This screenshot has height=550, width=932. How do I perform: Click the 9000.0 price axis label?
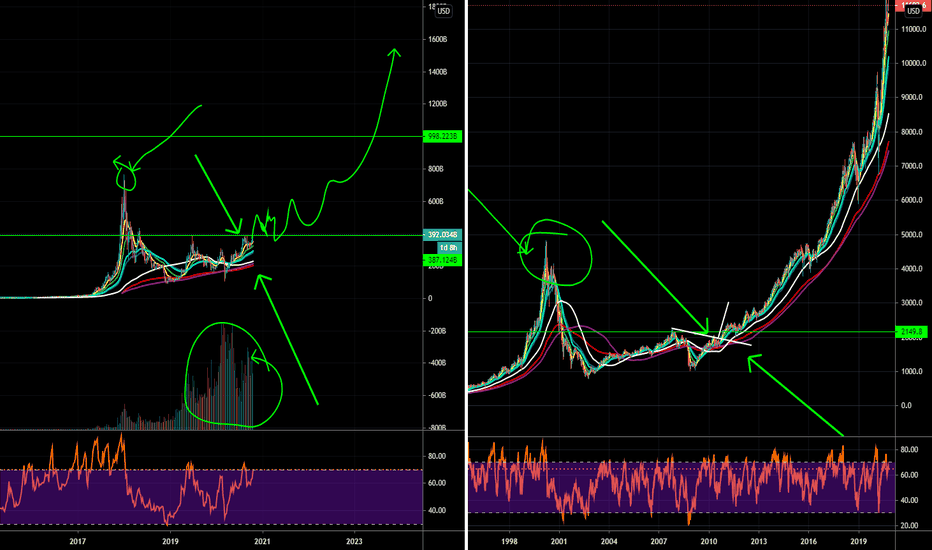(x=912, y=98)
